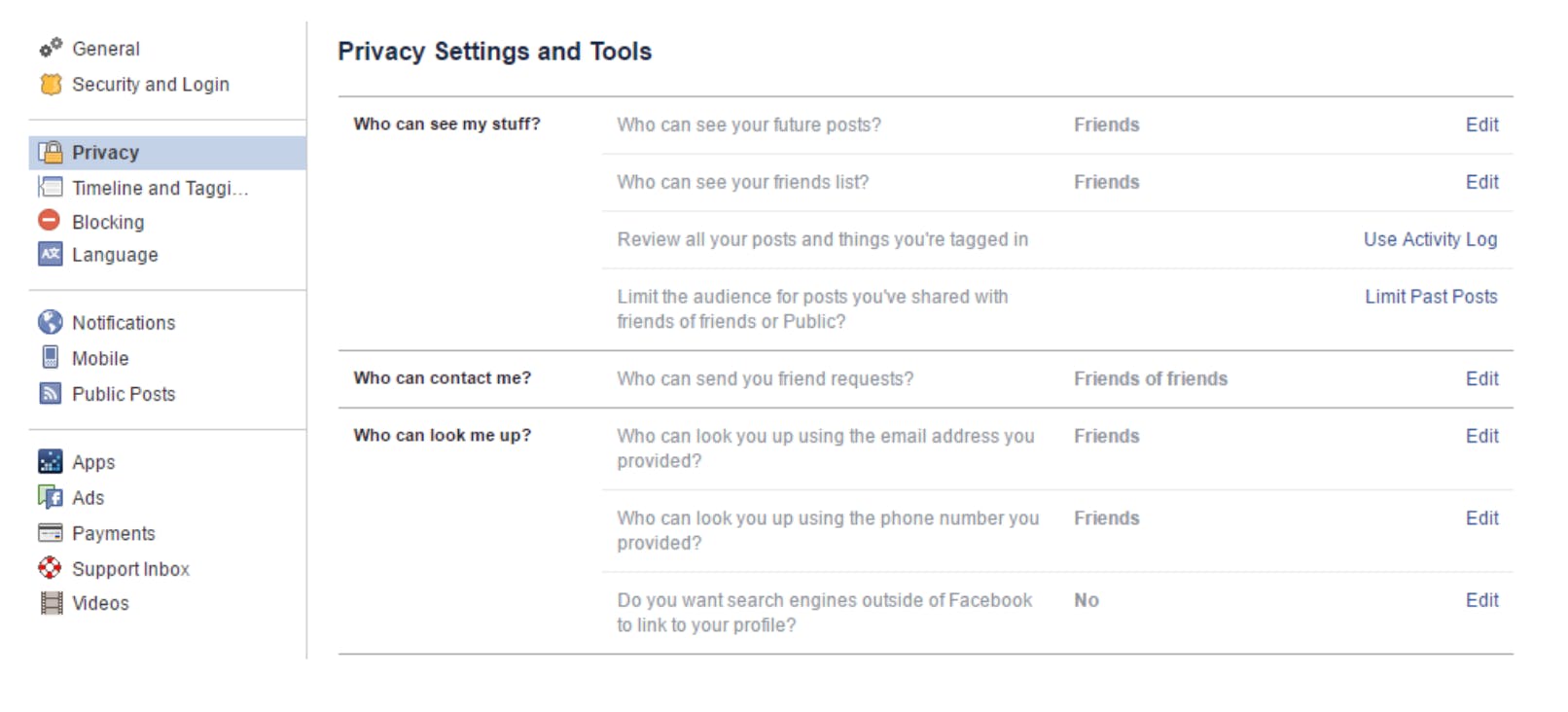Select the Privacy sidebar item

(167, 153)
